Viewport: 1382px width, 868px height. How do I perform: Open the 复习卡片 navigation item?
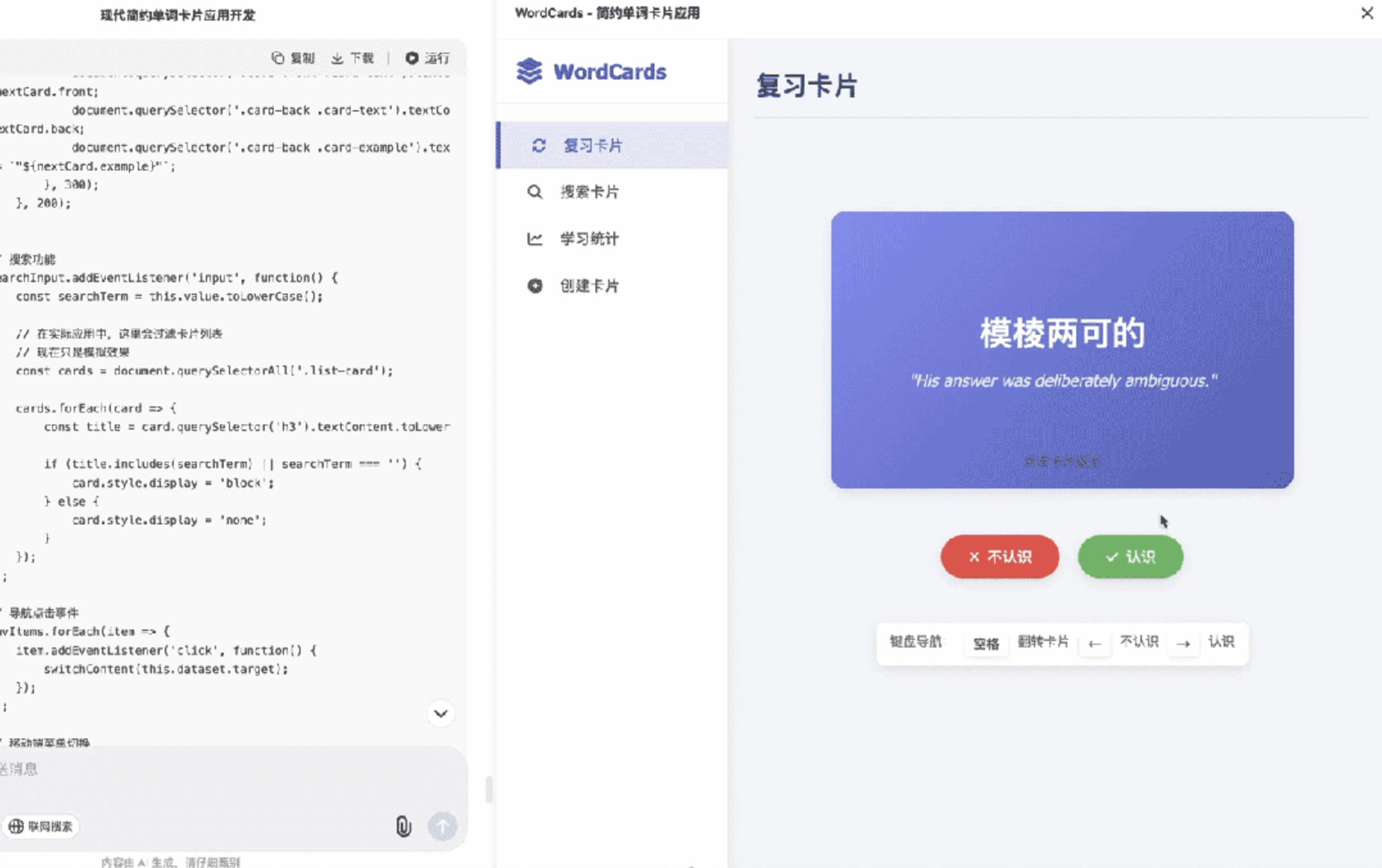pyautogui.click(x=592, y=146)
